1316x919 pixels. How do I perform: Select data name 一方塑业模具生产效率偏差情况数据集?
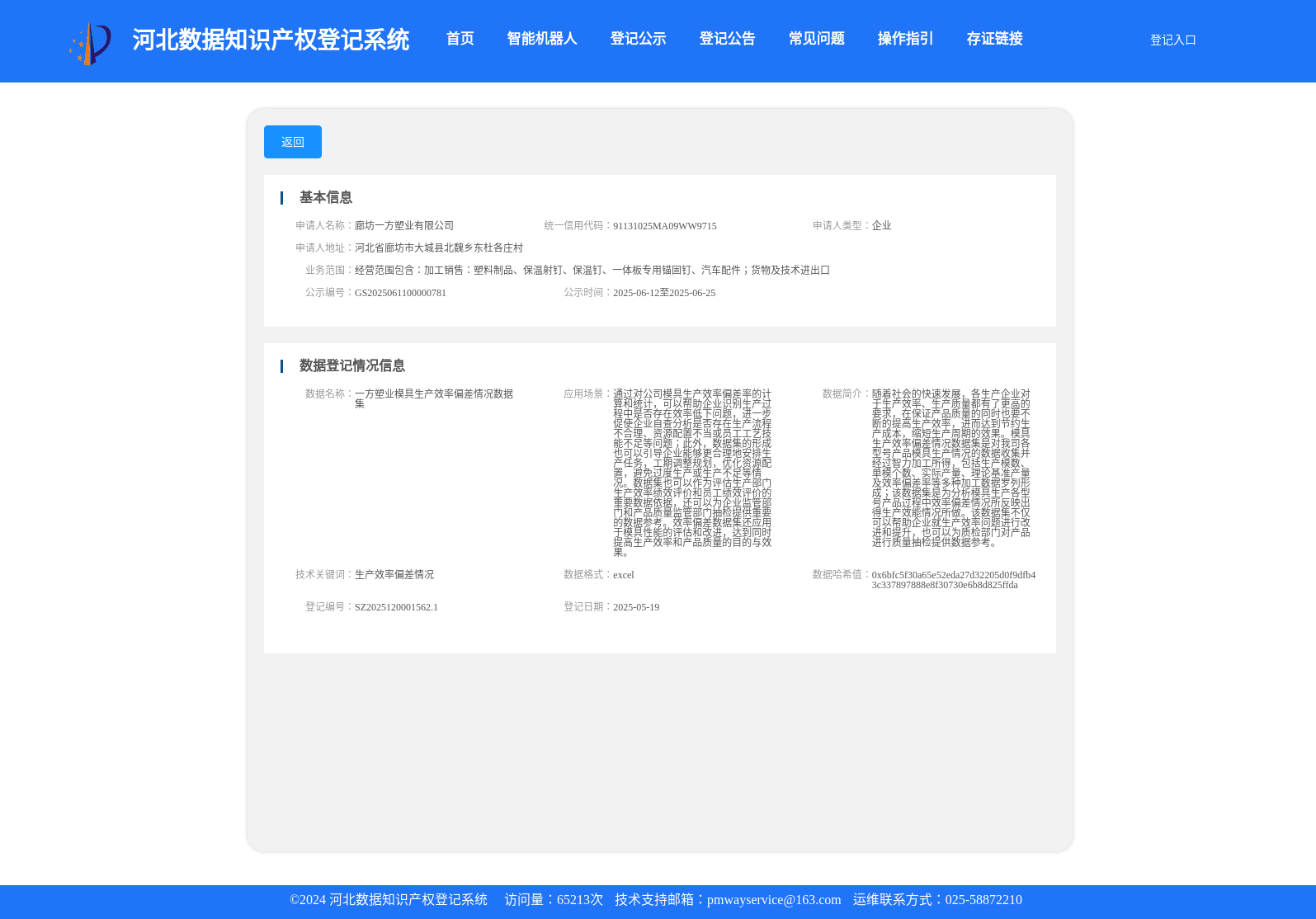tap(434, 398)
